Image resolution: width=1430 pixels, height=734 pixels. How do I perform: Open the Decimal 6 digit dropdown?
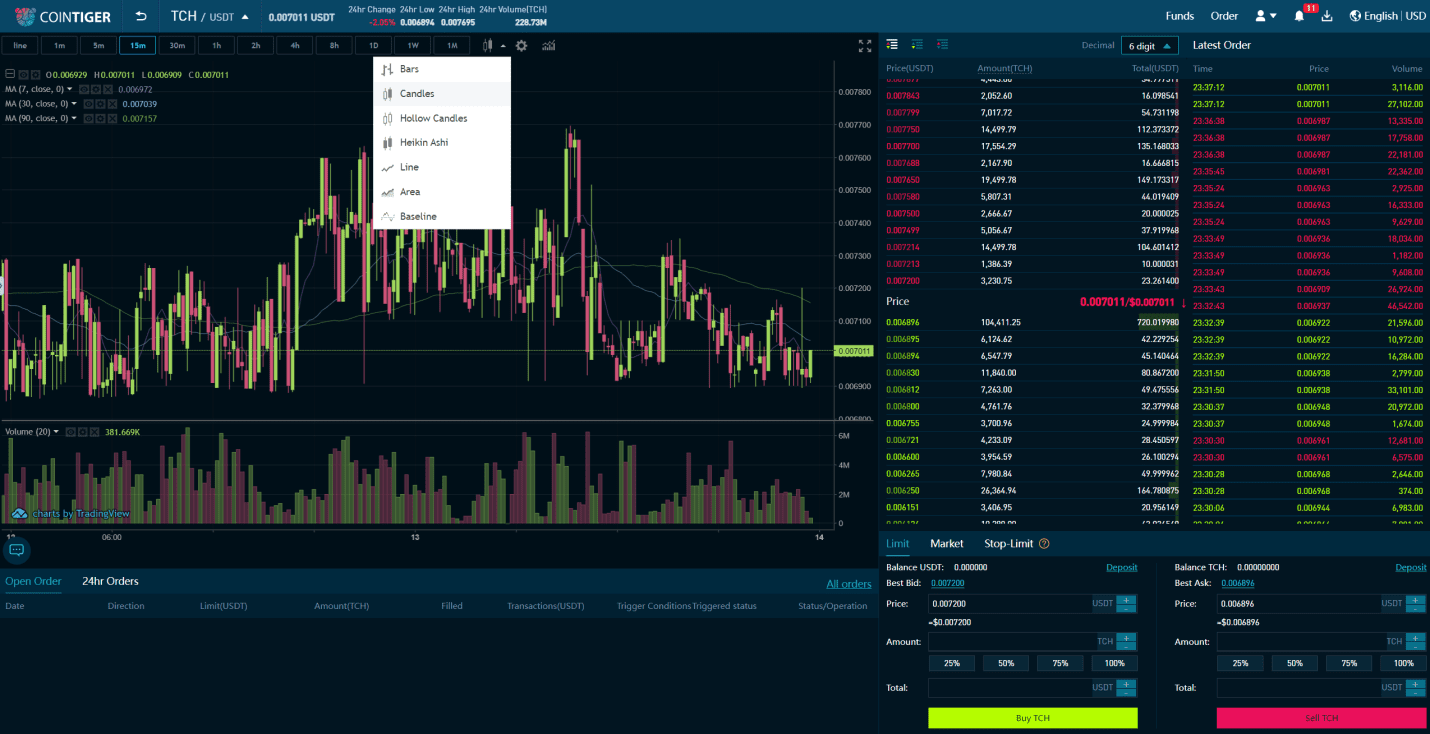click(1149, 45)
